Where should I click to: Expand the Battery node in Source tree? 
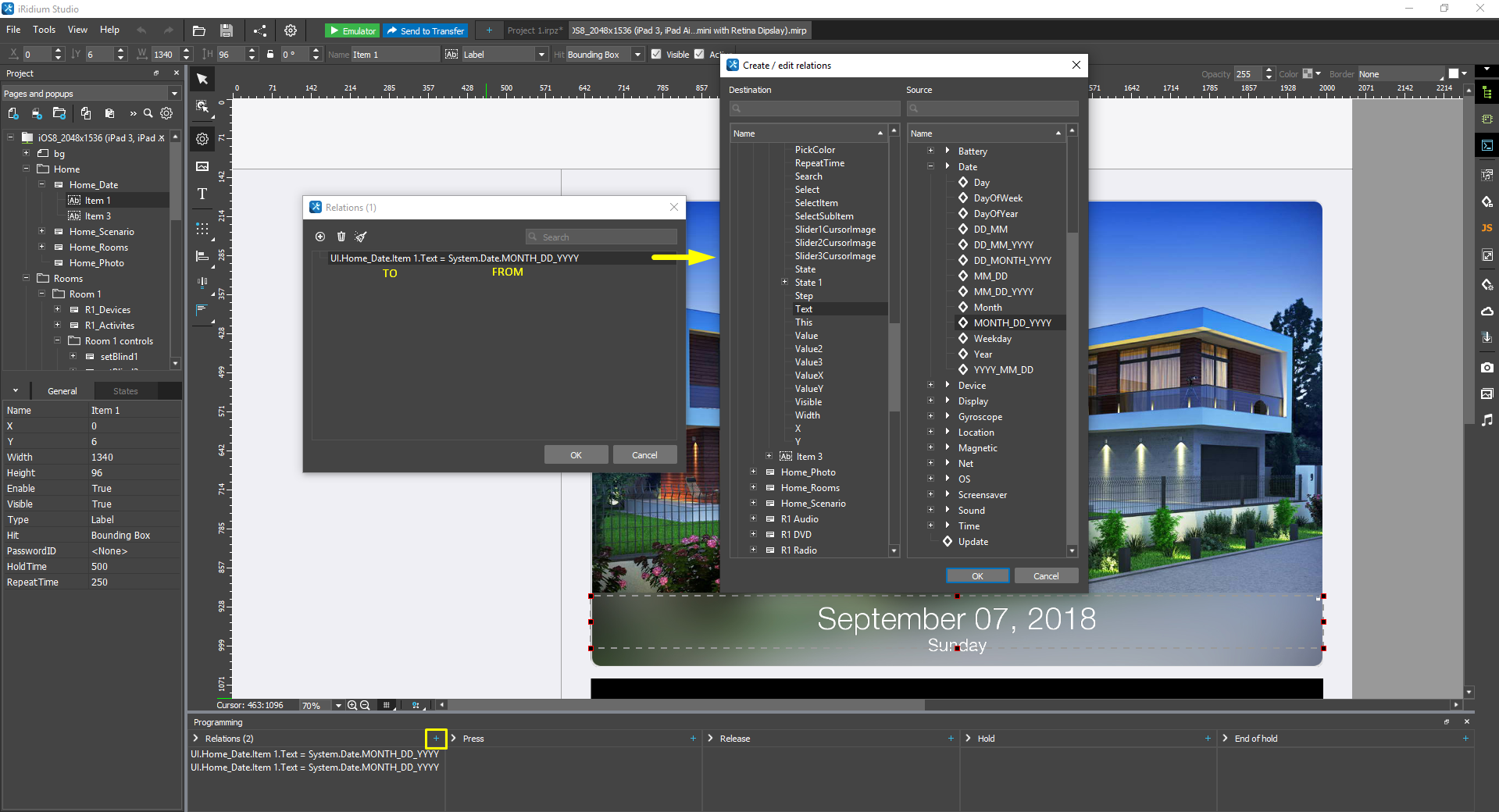[x=930, y=151]
